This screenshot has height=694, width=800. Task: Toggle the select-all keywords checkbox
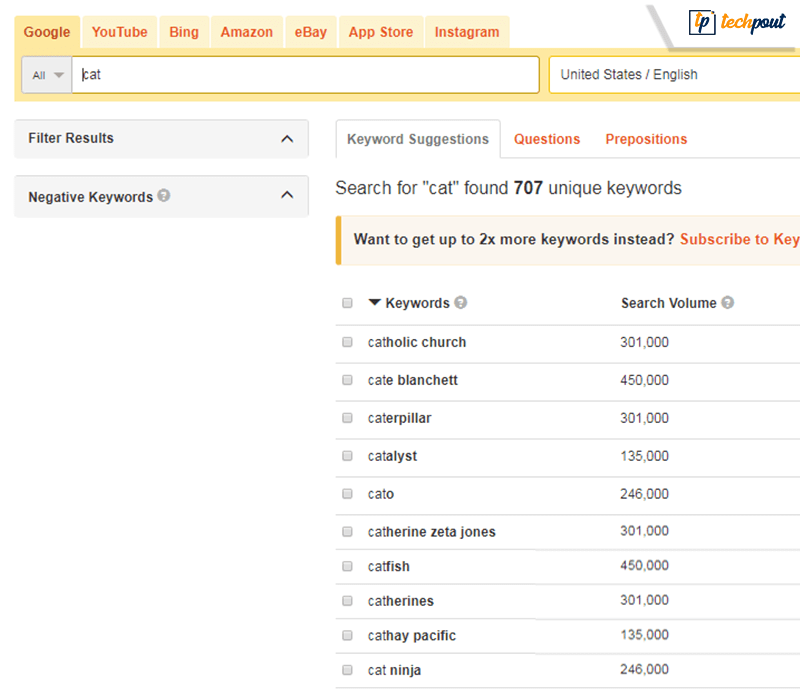[347, 303]
